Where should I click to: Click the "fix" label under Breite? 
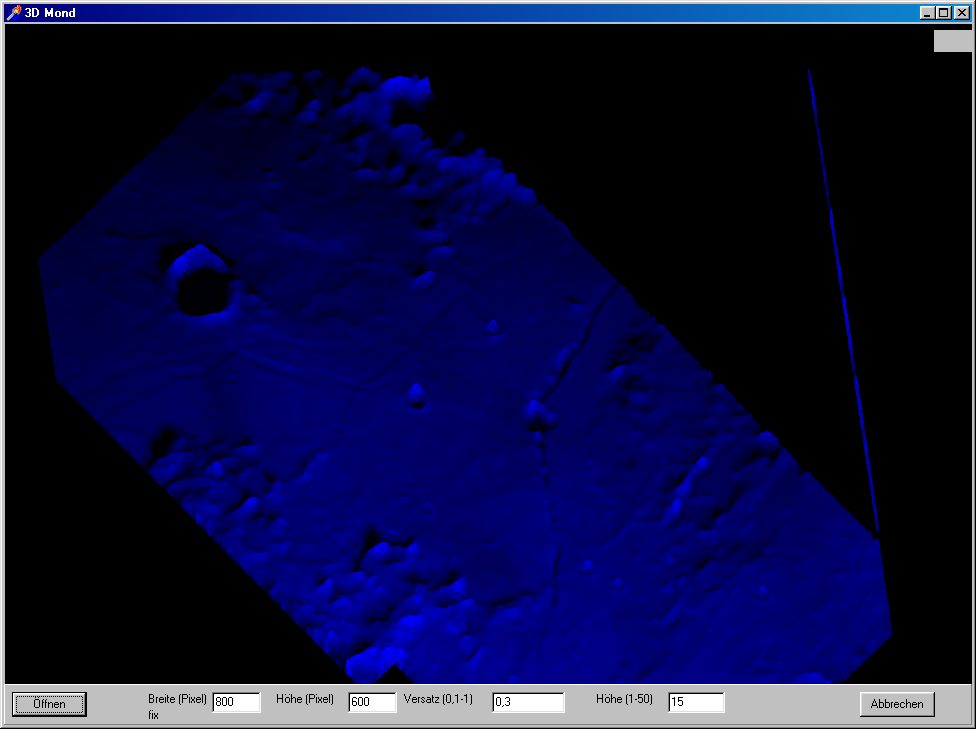click(154, 715)
